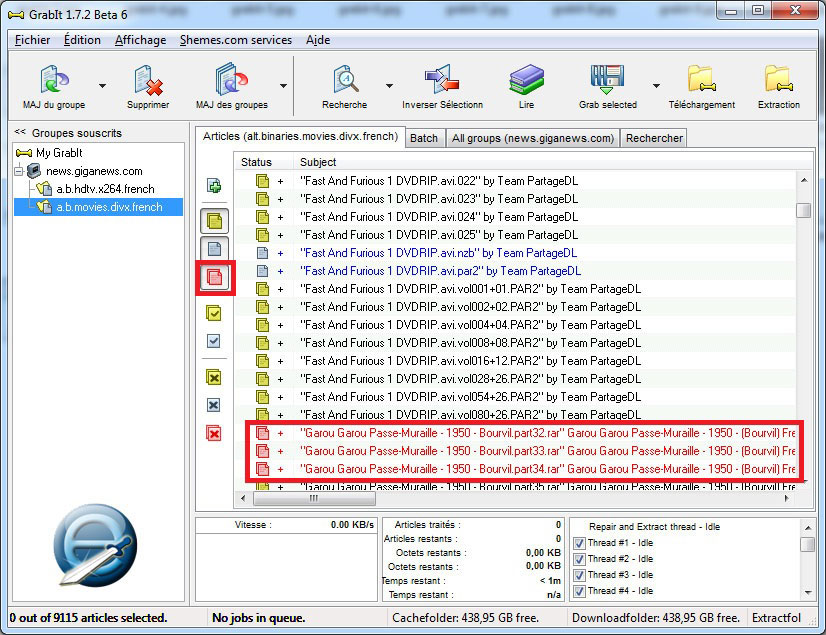
Task: Click the Supprimer toolbar icon
Action: pyautogui.click(x=148, y=80)
